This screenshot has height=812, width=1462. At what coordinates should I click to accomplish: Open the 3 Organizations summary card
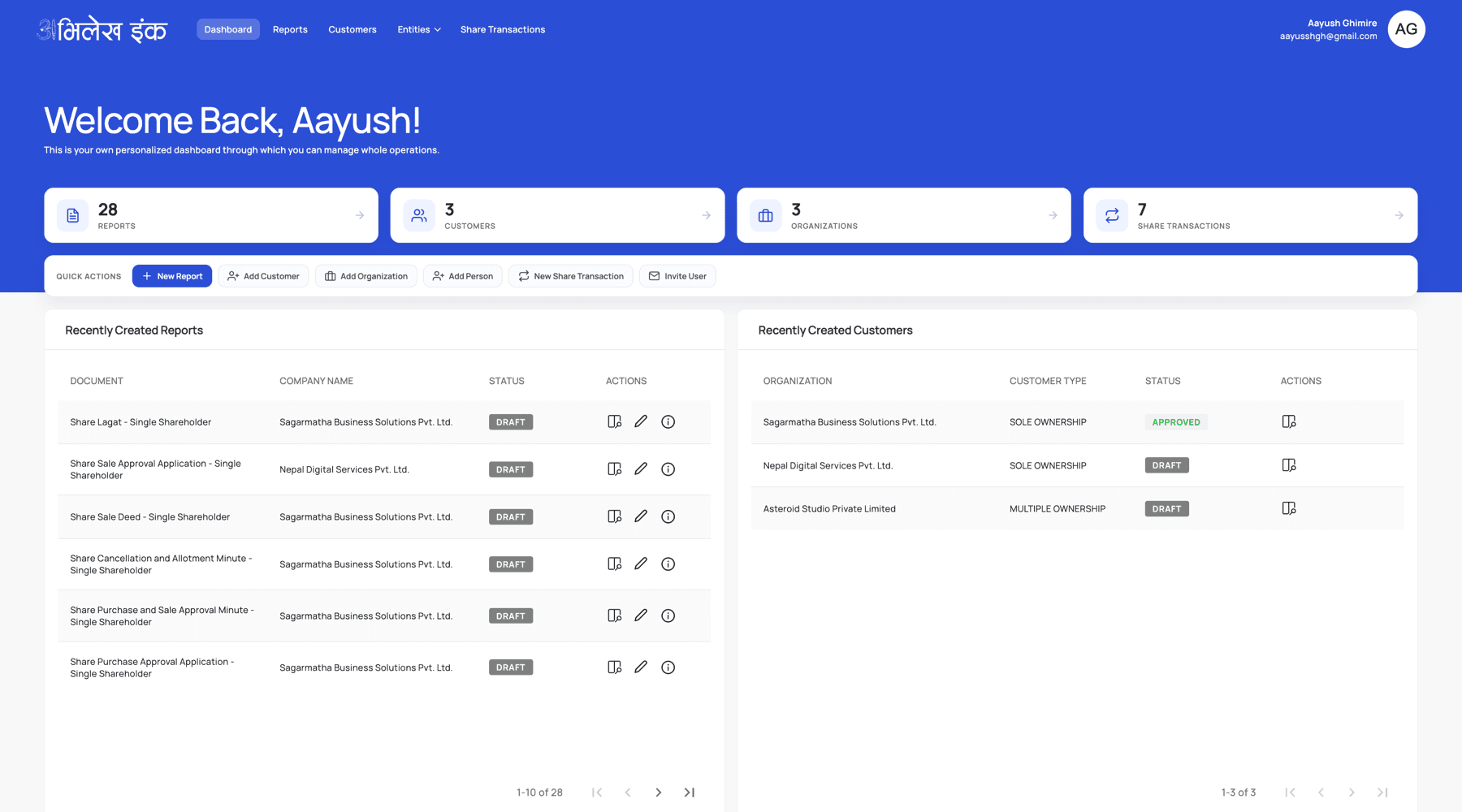click(904, 215)
